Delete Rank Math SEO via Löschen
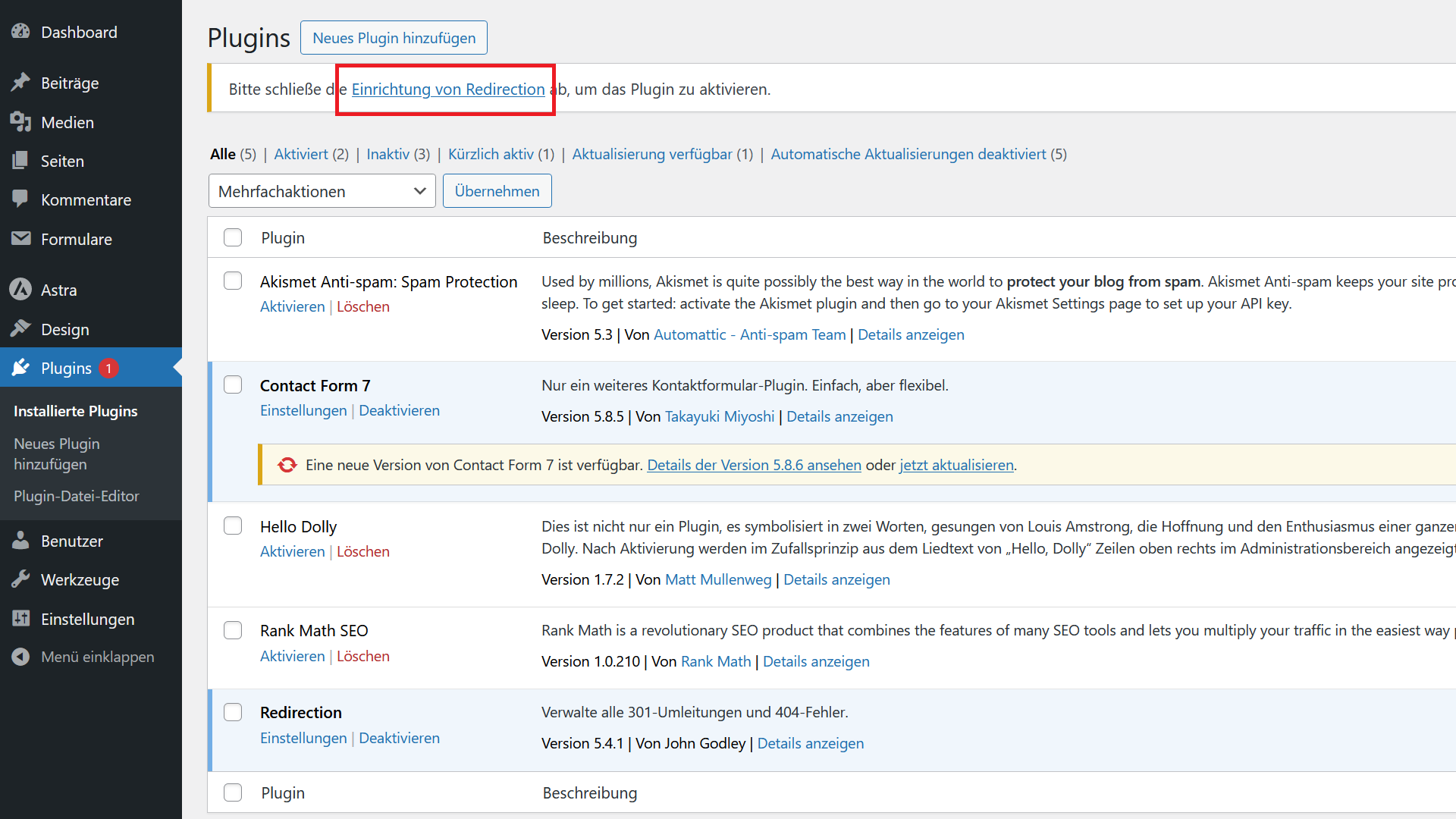Image resolution: width=1456 pixels, height=819 pixels. pos(363,656)
